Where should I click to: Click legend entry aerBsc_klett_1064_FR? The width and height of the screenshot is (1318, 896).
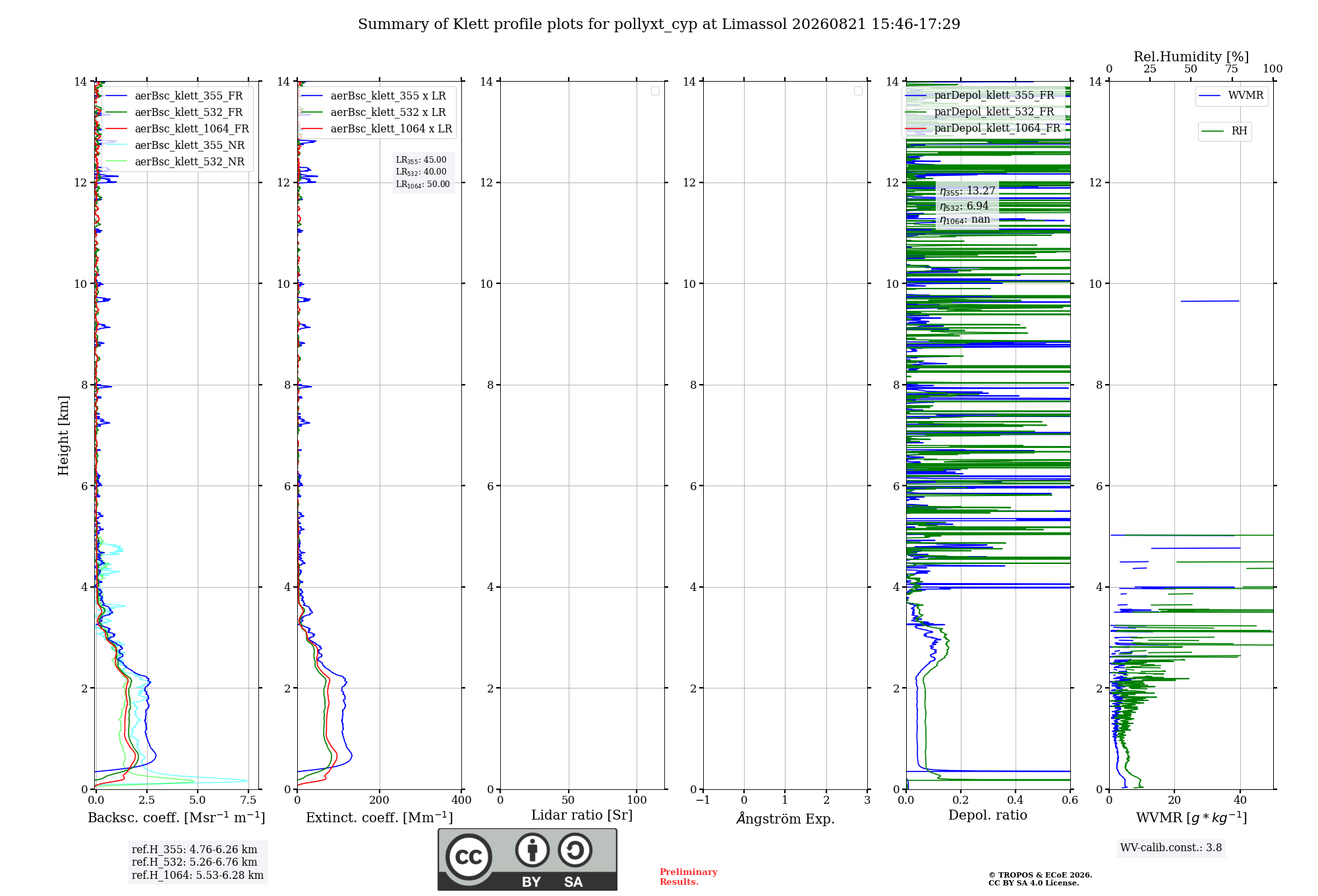coord(177,129)
